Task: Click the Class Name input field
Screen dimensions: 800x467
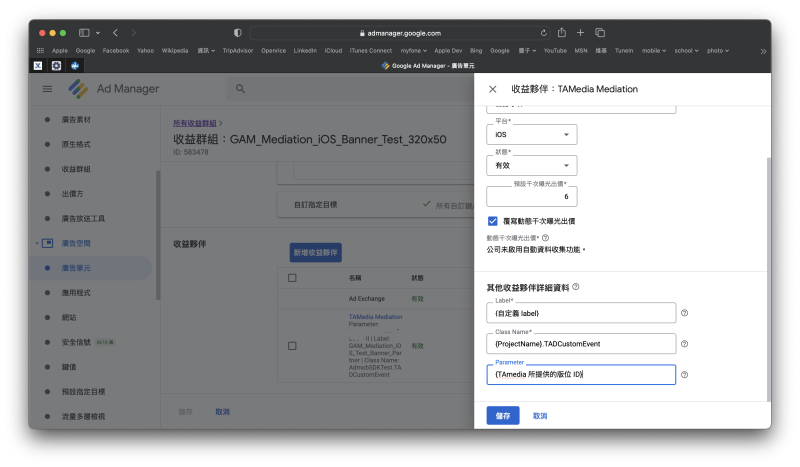Action: click(581, 344)
